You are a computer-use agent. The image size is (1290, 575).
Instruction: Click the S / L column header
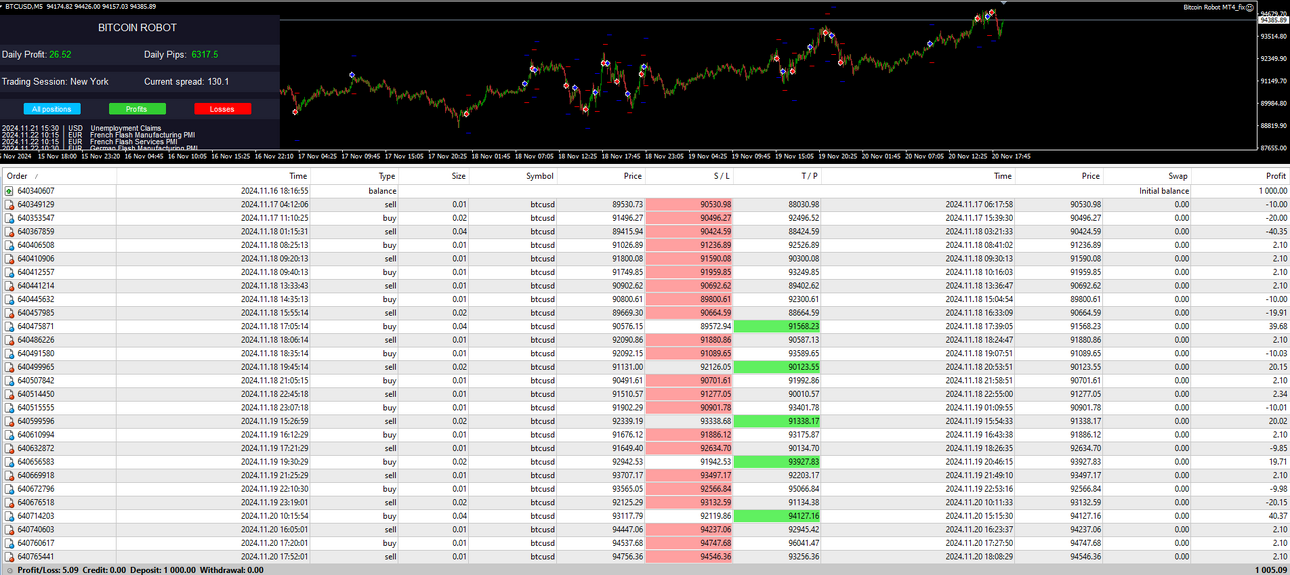click(690, 176)
